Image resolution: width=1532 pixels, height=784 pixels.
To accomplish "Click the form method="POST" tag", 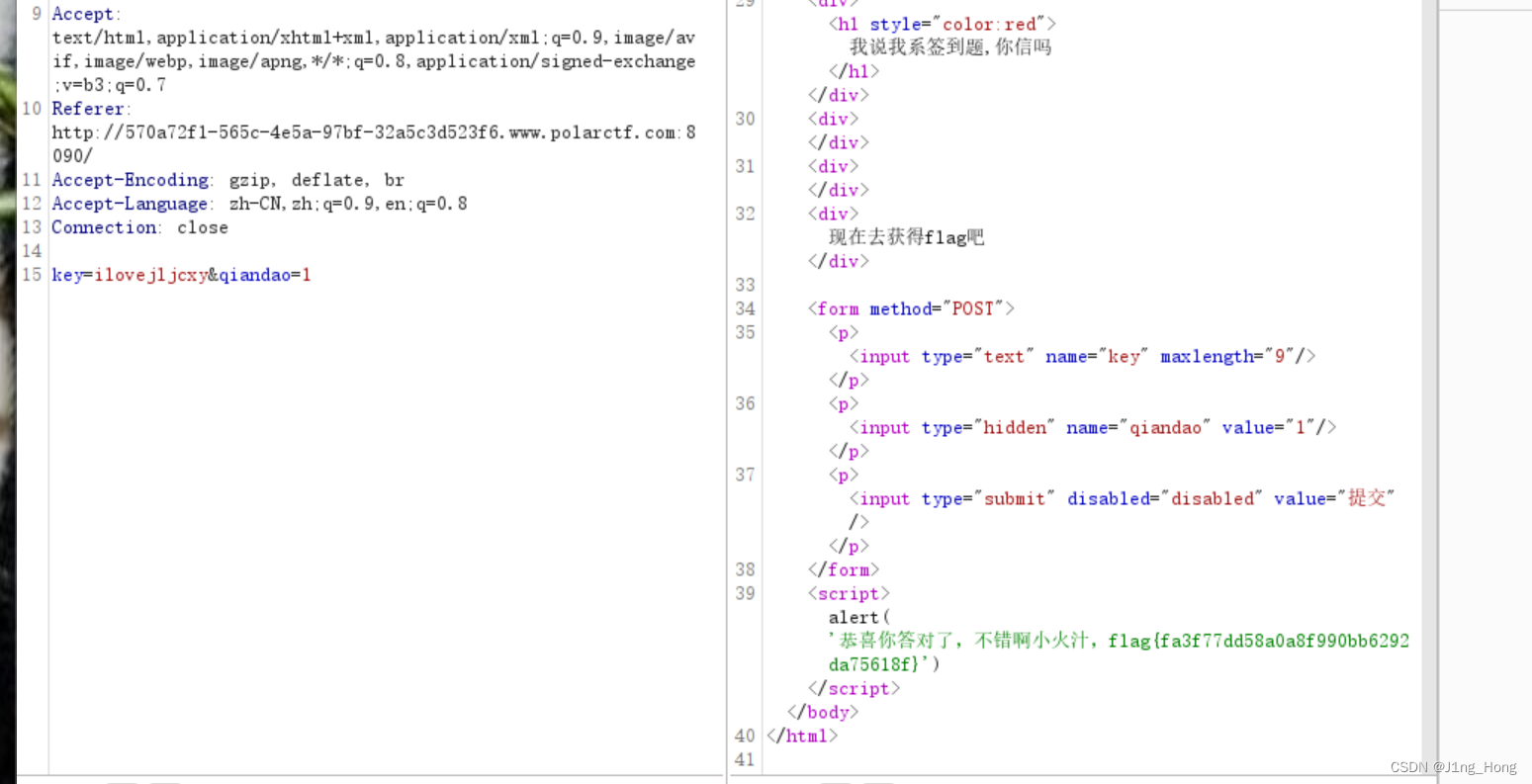I will tap(911, 308).
